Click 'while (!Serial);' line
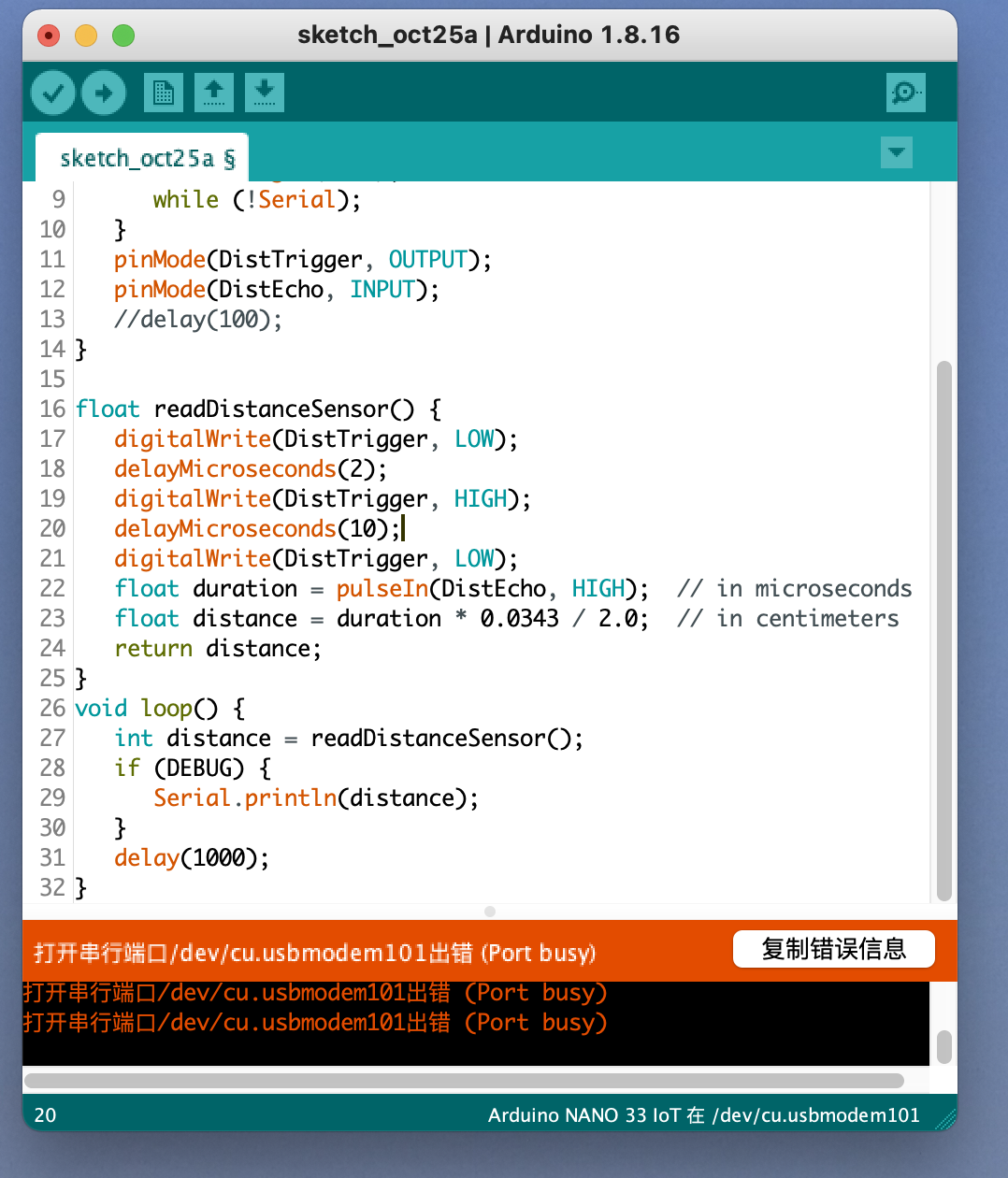This screenshot has width=1008, height=1178. (x=257, y=199)
